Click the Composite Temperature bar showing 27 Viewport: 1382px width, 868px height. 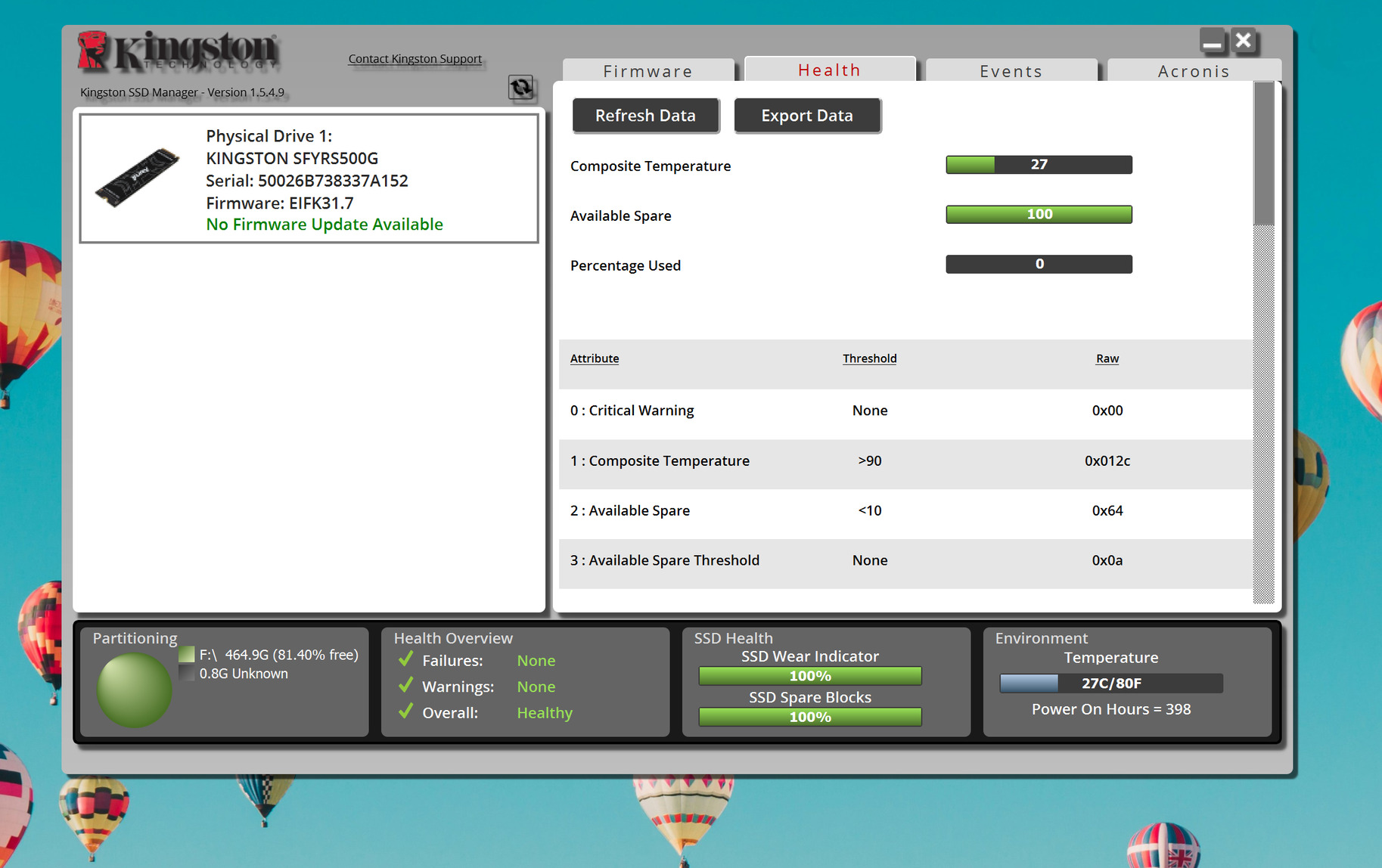click(x=1039, y=165)
